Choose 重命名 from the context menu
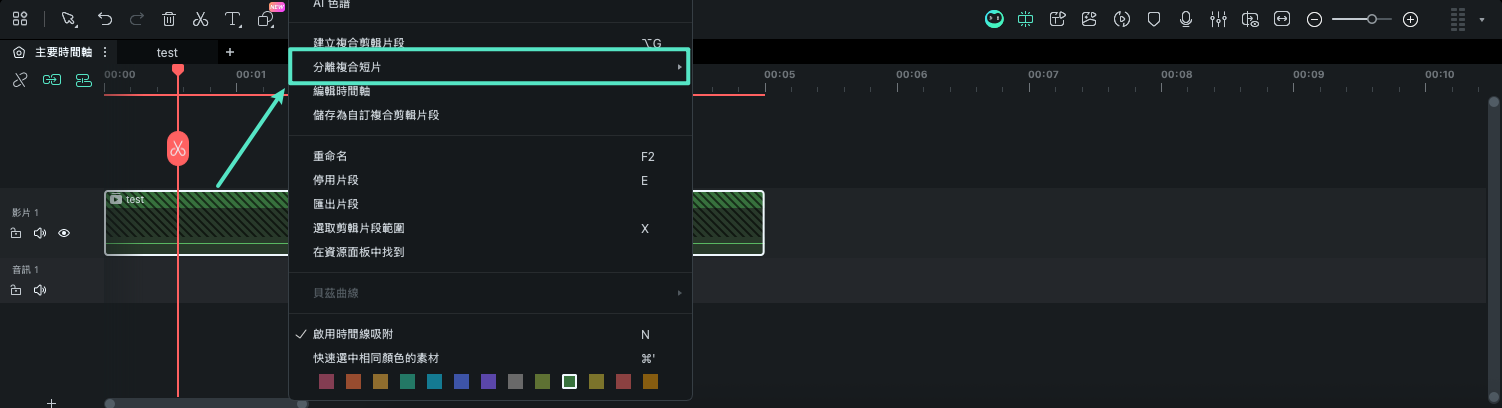This screenshot has width=1502, height=408. coord(330,157)
